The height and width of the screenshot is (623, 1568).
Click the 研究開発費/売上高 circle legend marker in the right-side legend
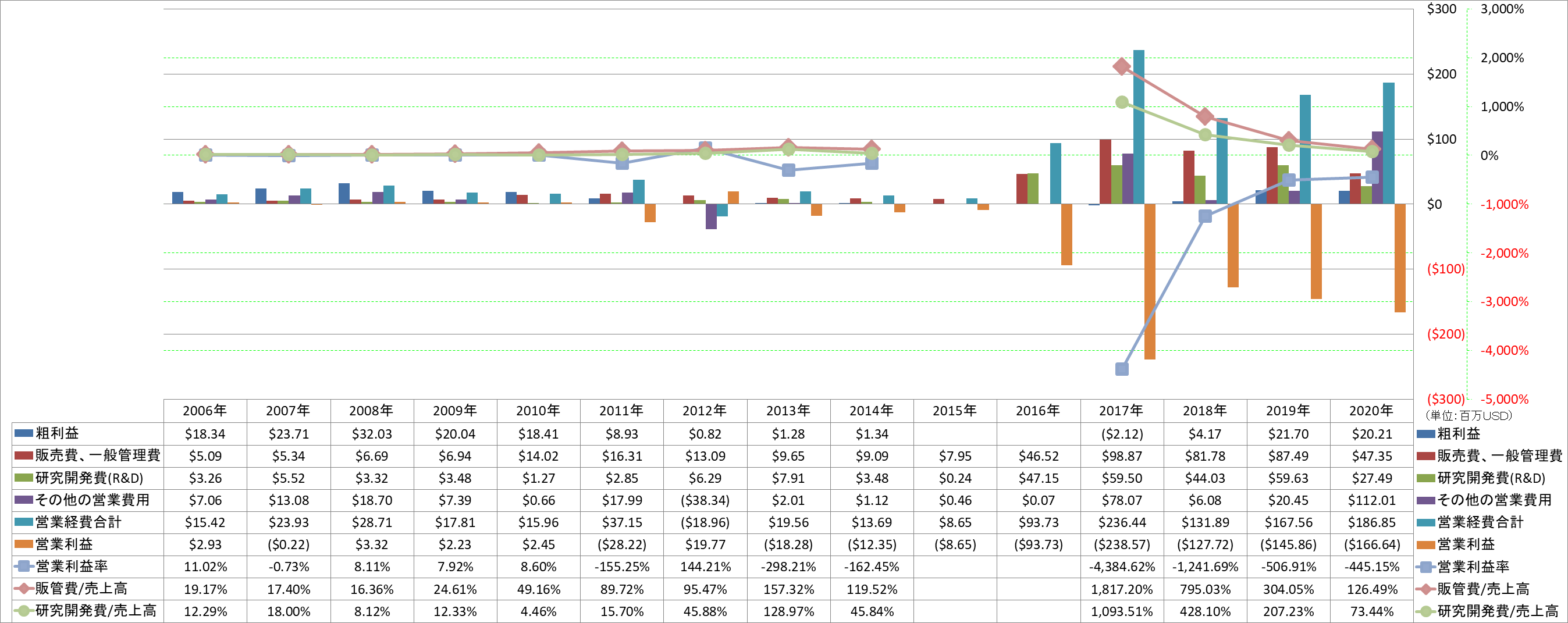[1426, 611]
